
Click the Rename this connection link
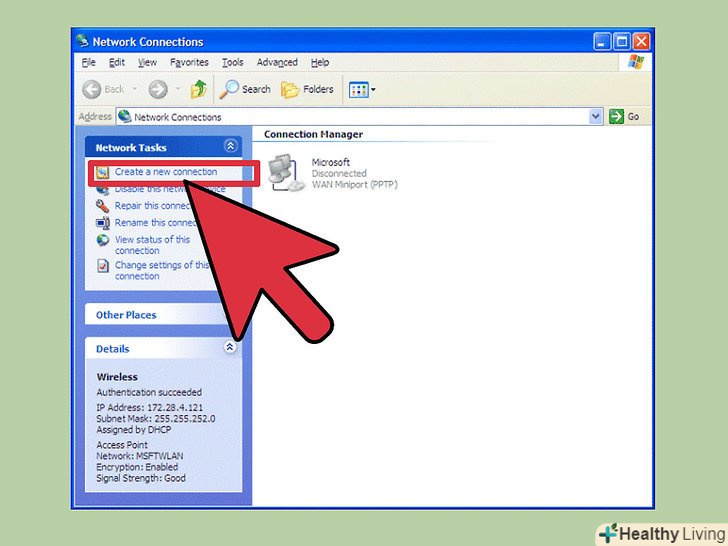click(156, 223)
